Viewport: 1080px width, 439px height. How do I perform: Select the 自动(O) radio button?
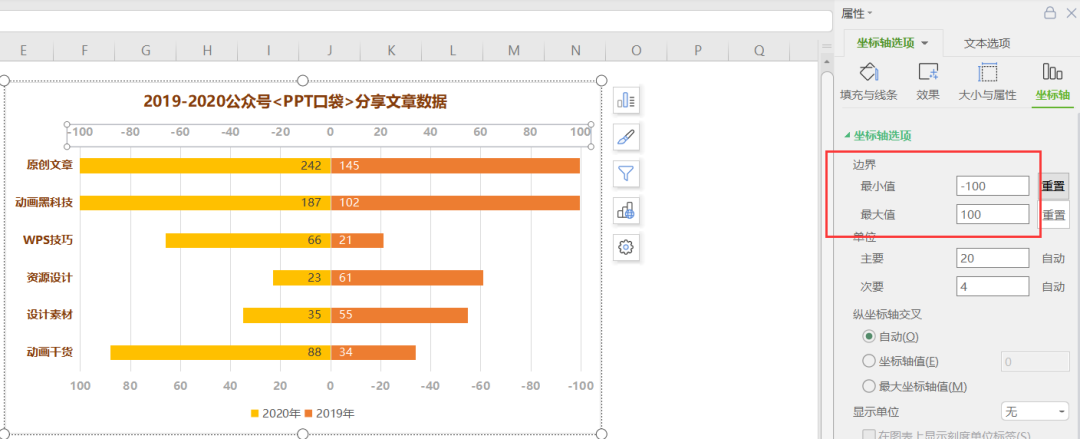[x=869, y=336]
